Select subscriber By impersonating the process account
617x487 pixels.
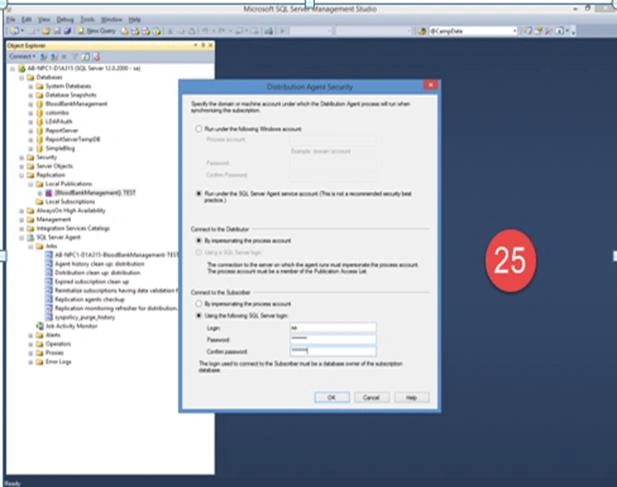(199, 304)
